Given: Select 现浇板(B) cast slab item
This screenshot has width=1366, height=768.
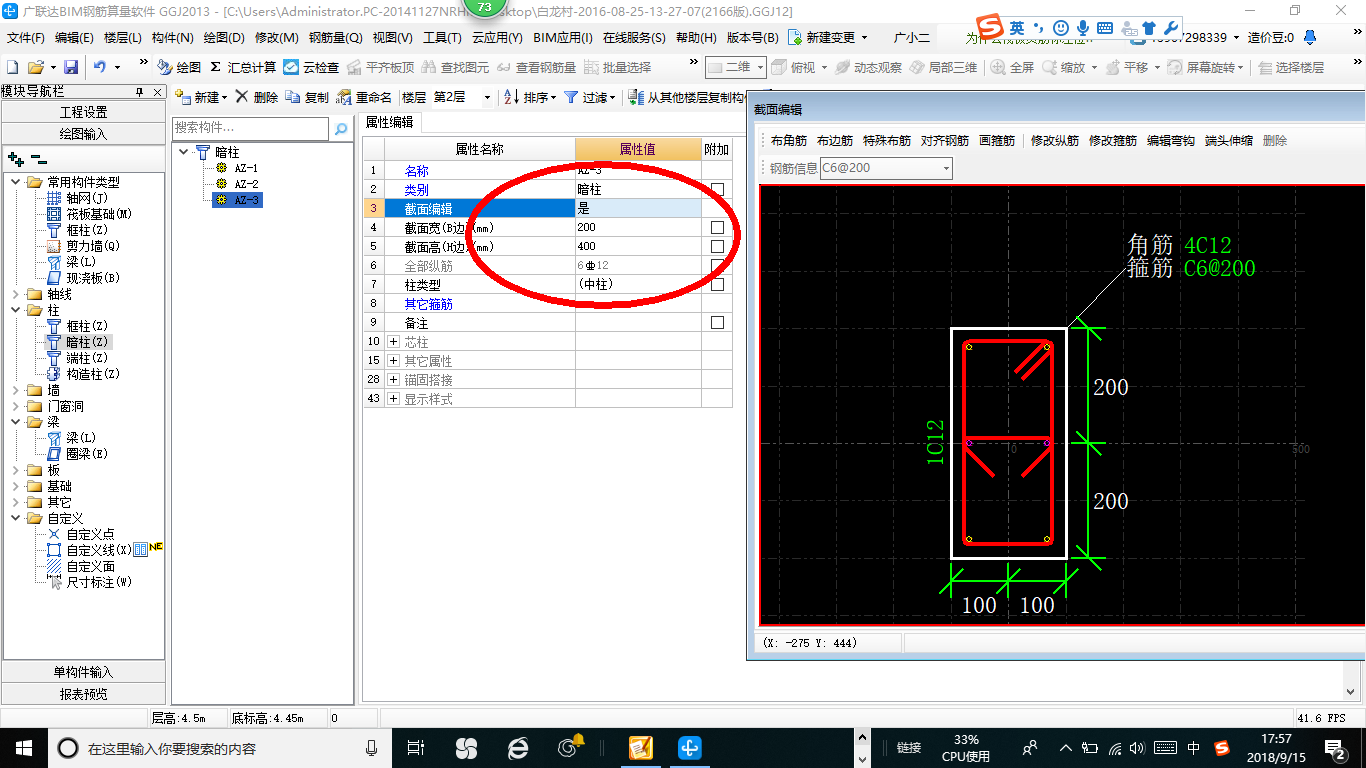Looking at the screenshot, I should (x=83, y=278).
